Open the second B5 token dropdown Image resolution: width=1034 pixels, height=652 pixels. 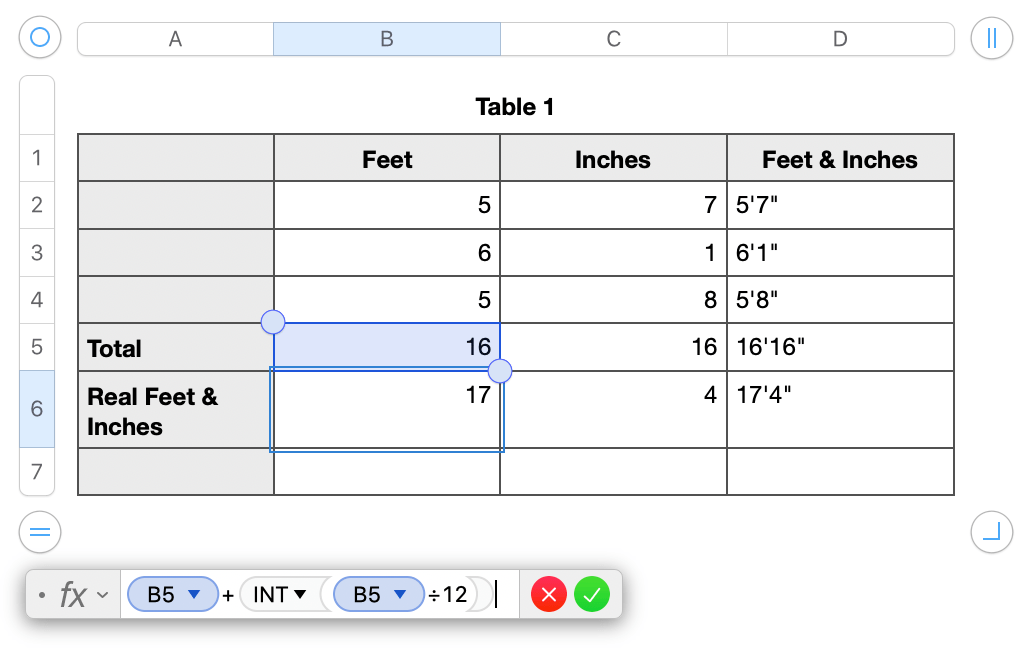point(402,594)
